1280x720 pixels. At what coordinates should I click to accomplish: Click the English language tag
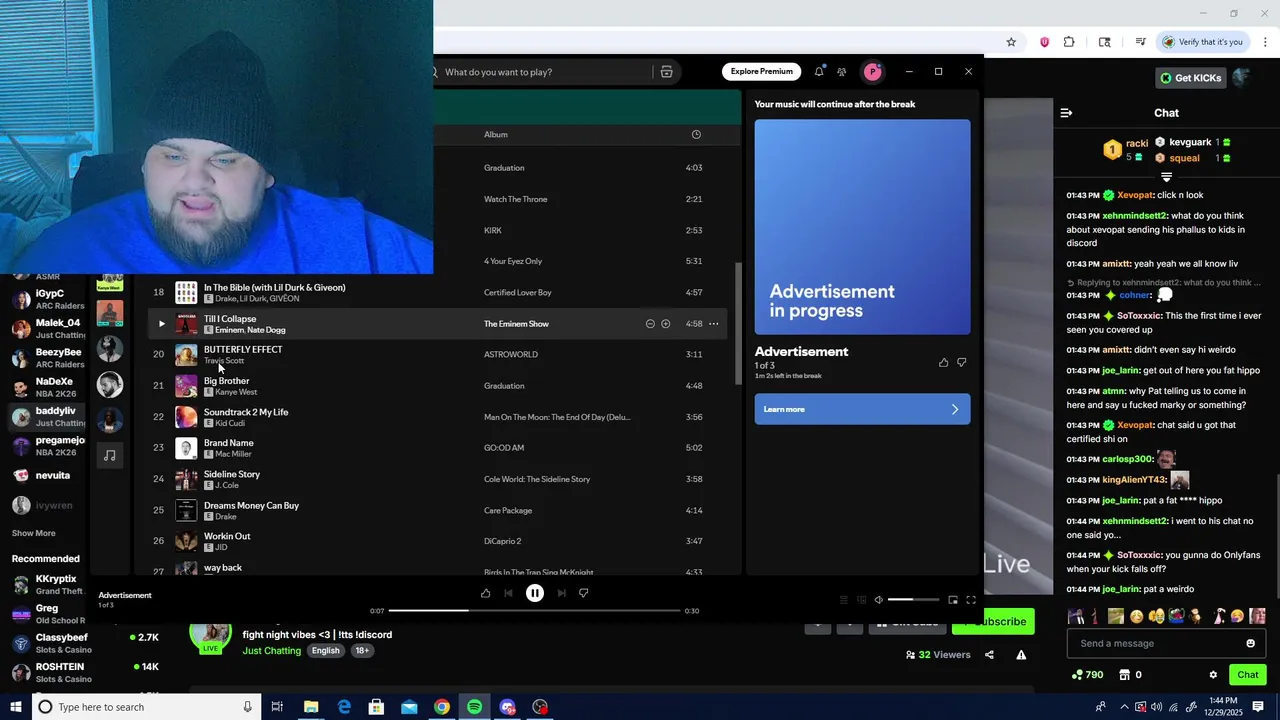(x=325, y=651)
